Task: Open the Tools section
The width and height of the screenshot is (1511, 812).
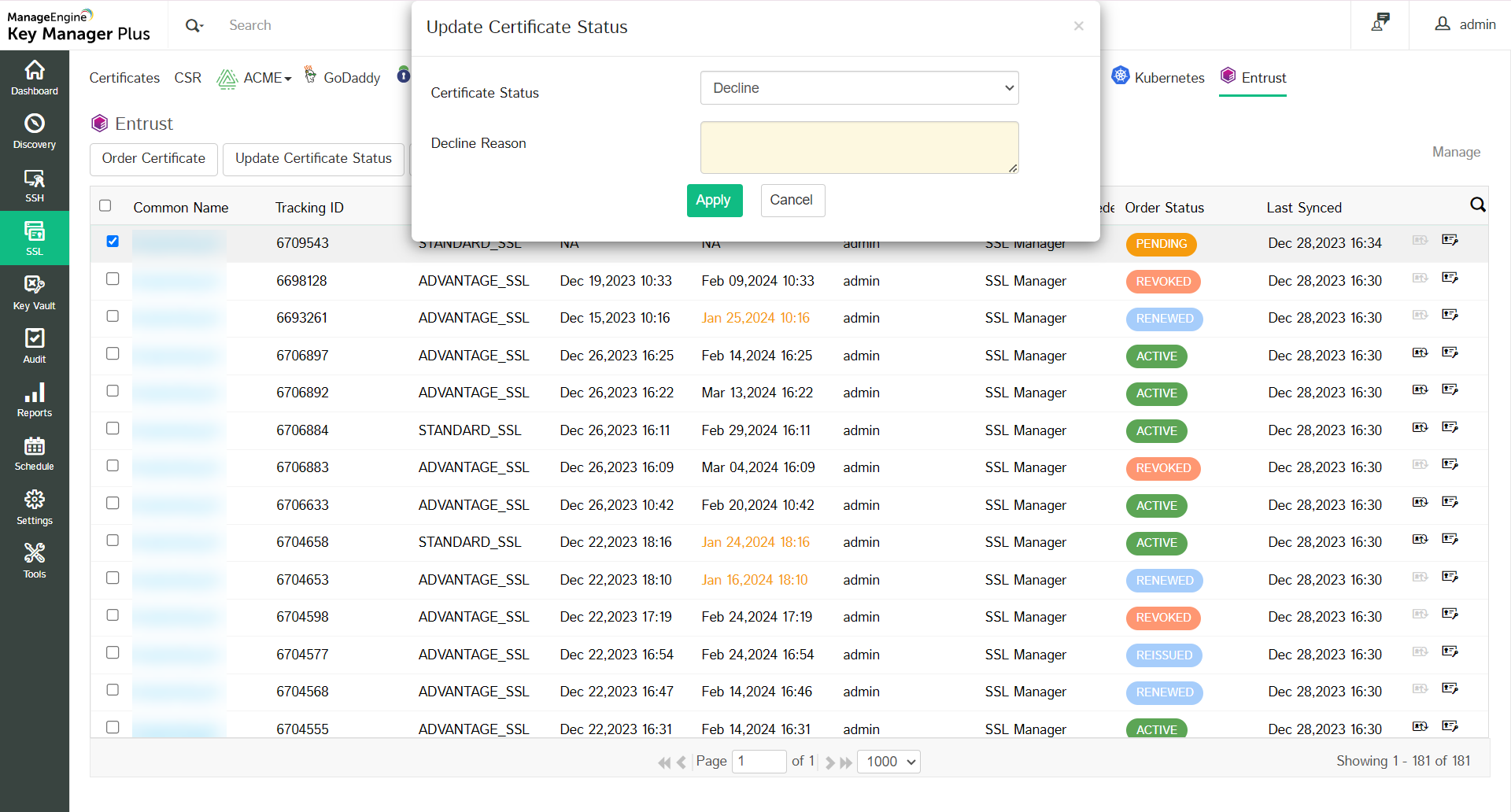Action: point(35,560)
